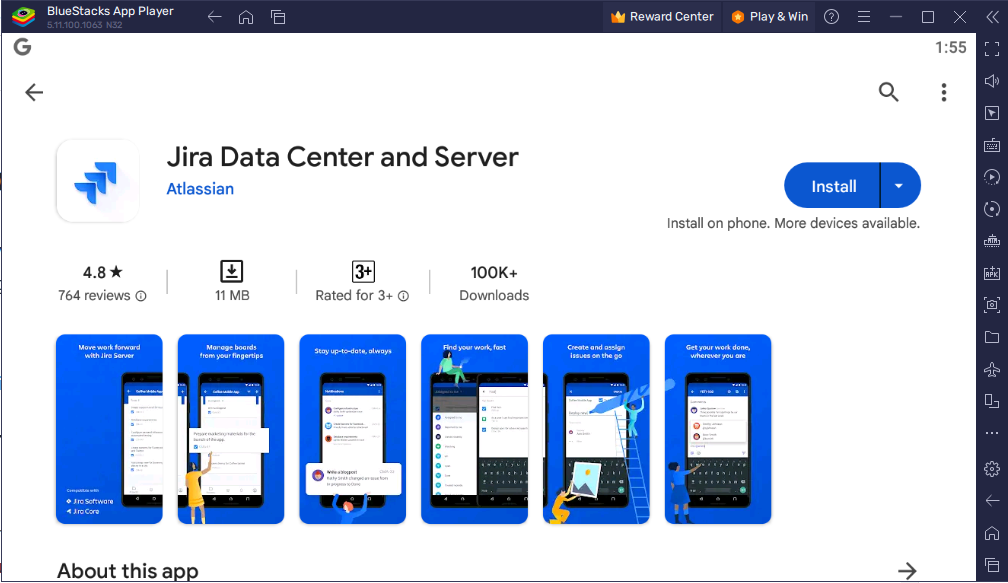1008x583 pixels.
Task: Open Play & Win
Action: (x=769, y=17)
